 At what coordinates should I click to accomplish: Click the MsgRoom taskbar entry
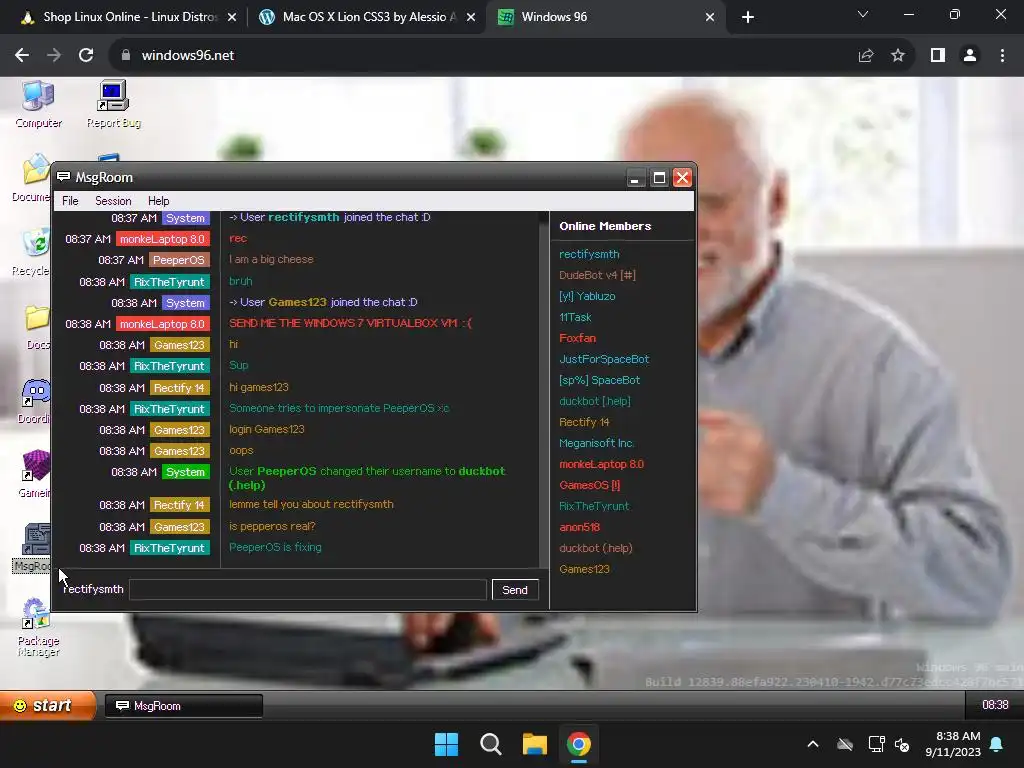point(184,706)
